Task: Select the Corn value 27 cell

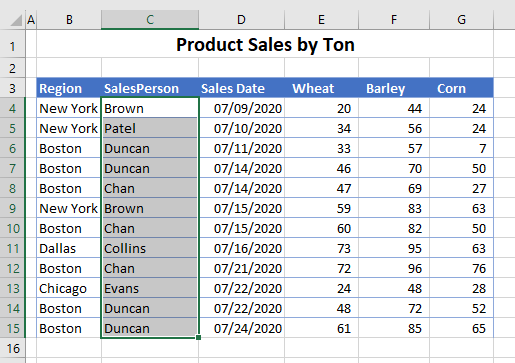Action: (461, 188)
